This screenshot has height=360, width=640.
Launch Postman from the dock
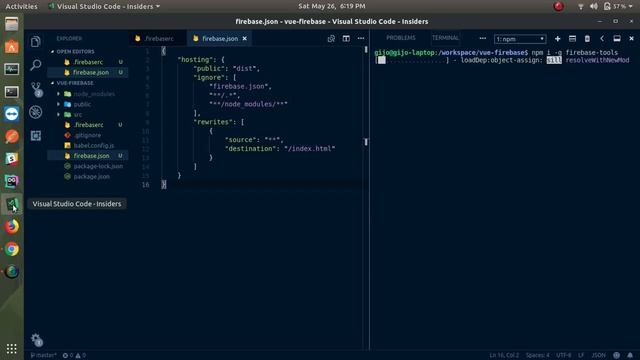[11, 136]
